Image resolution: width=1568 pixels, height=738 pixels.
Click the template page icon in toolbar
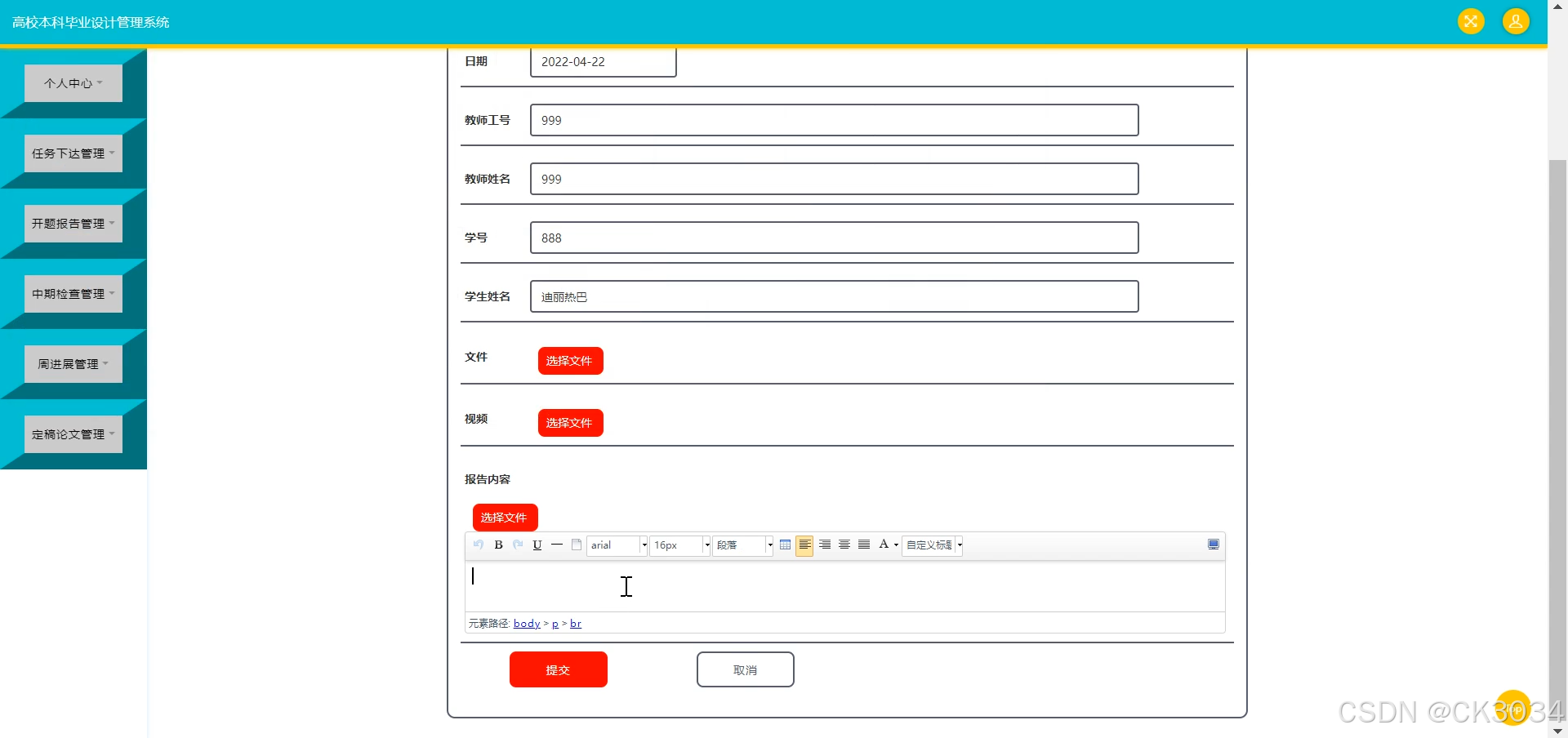tap(577, 545)
